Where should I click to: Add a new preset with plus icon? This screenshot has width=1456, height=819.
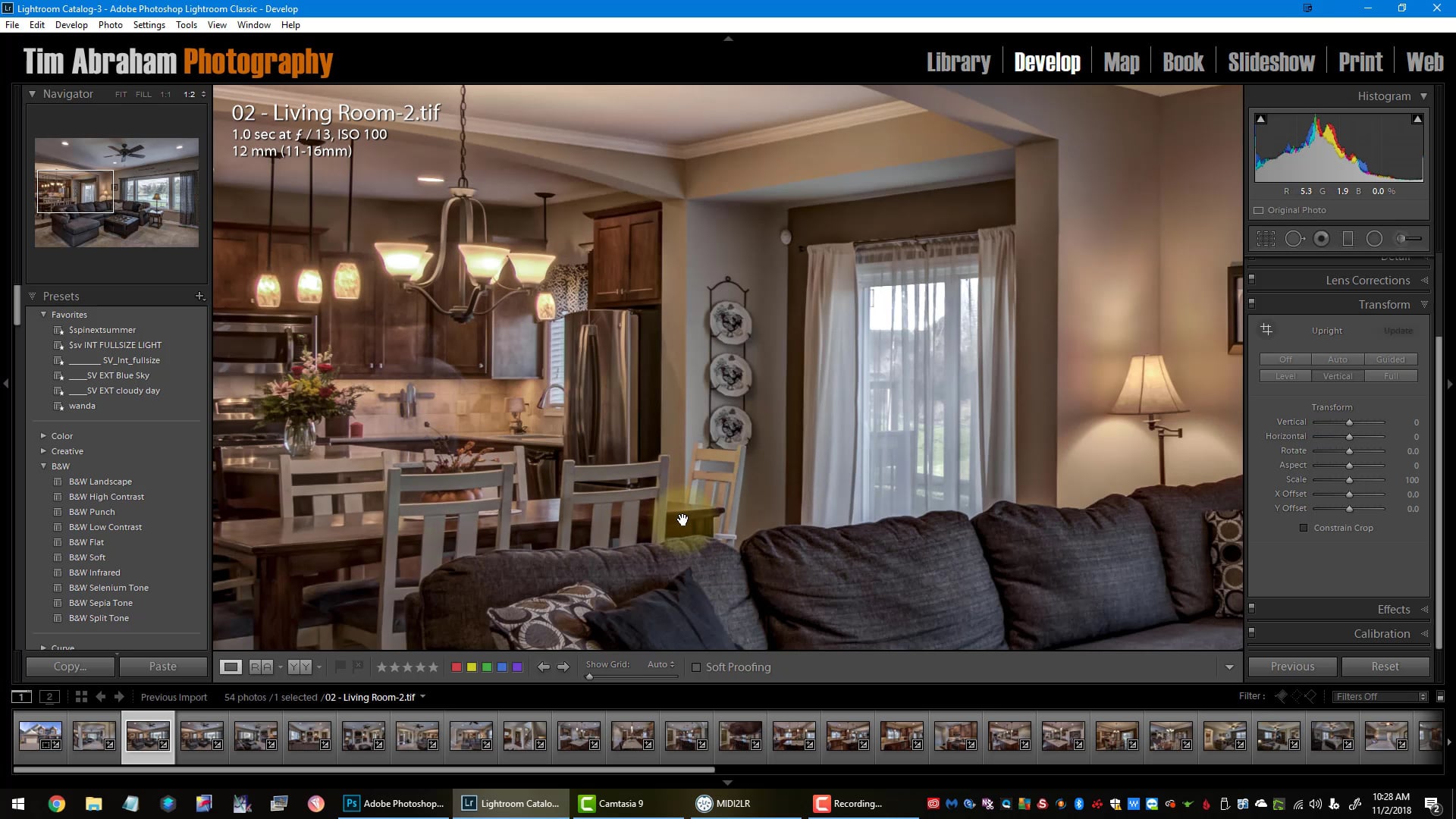(x=199, y=297)
